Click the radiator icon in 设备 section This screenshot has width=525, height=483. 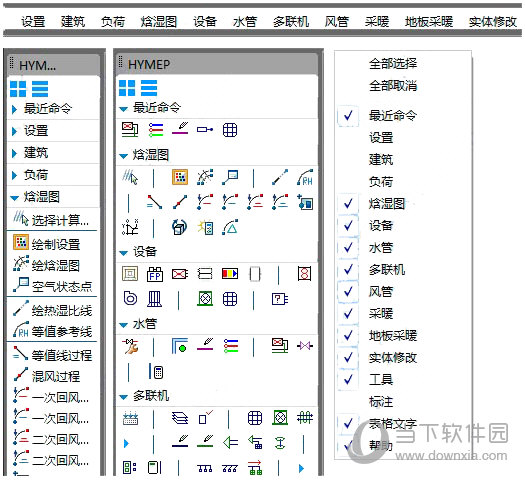coord(155,299)
